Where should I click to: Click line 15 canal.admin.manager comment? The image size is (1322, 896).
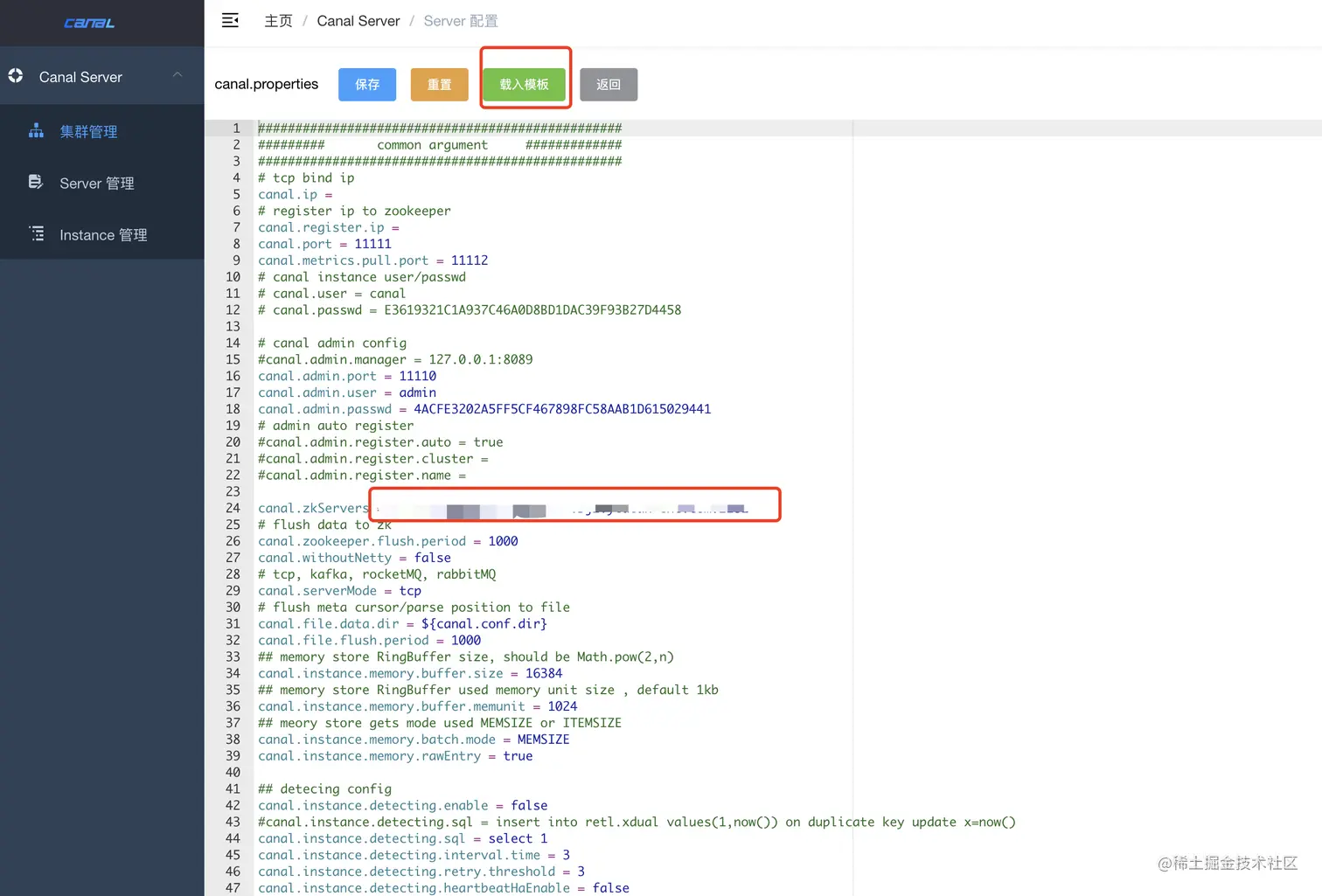coord(395,359)
